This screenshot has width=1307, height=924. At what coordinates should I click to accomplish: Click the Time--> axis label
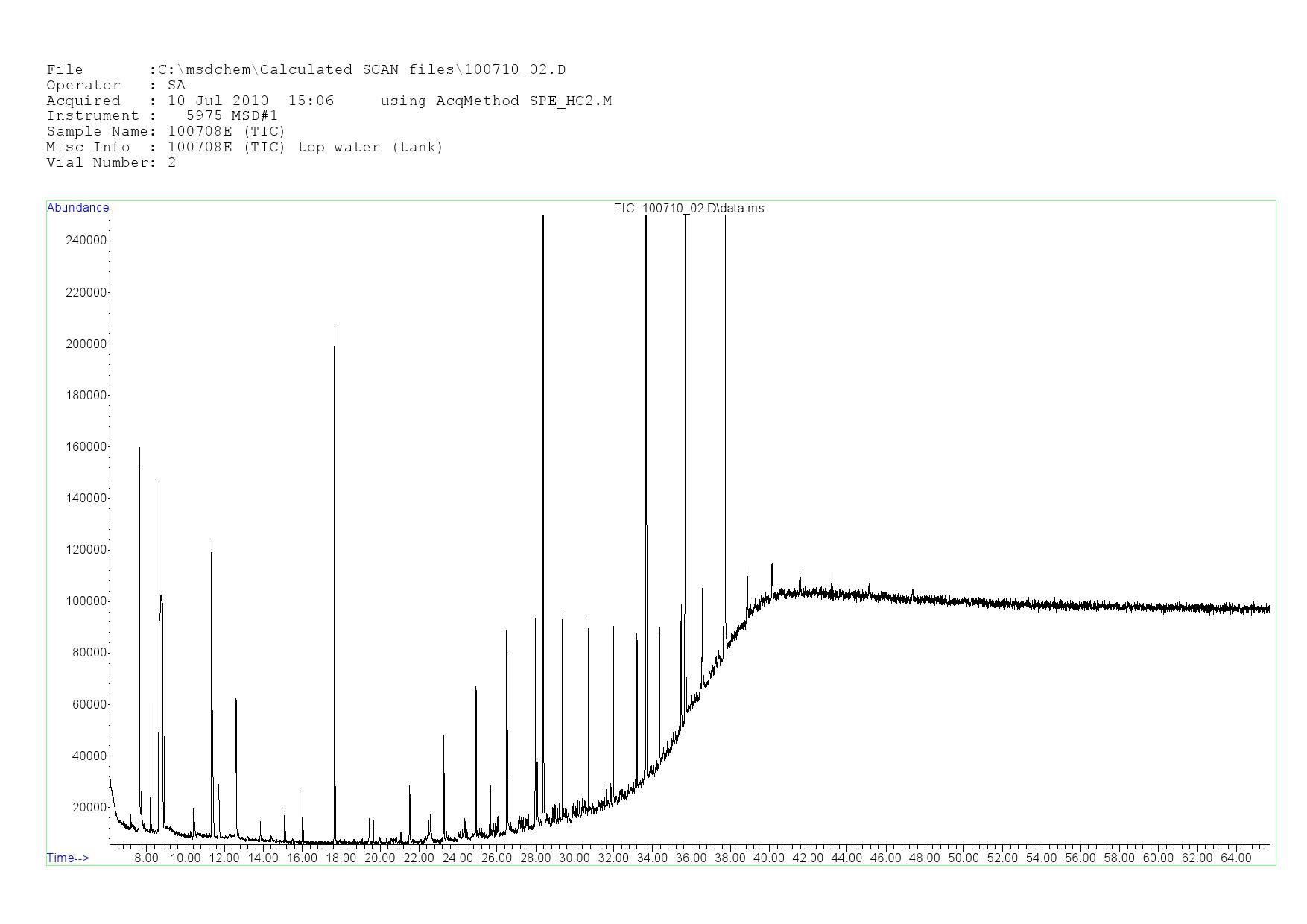(68, 858)
